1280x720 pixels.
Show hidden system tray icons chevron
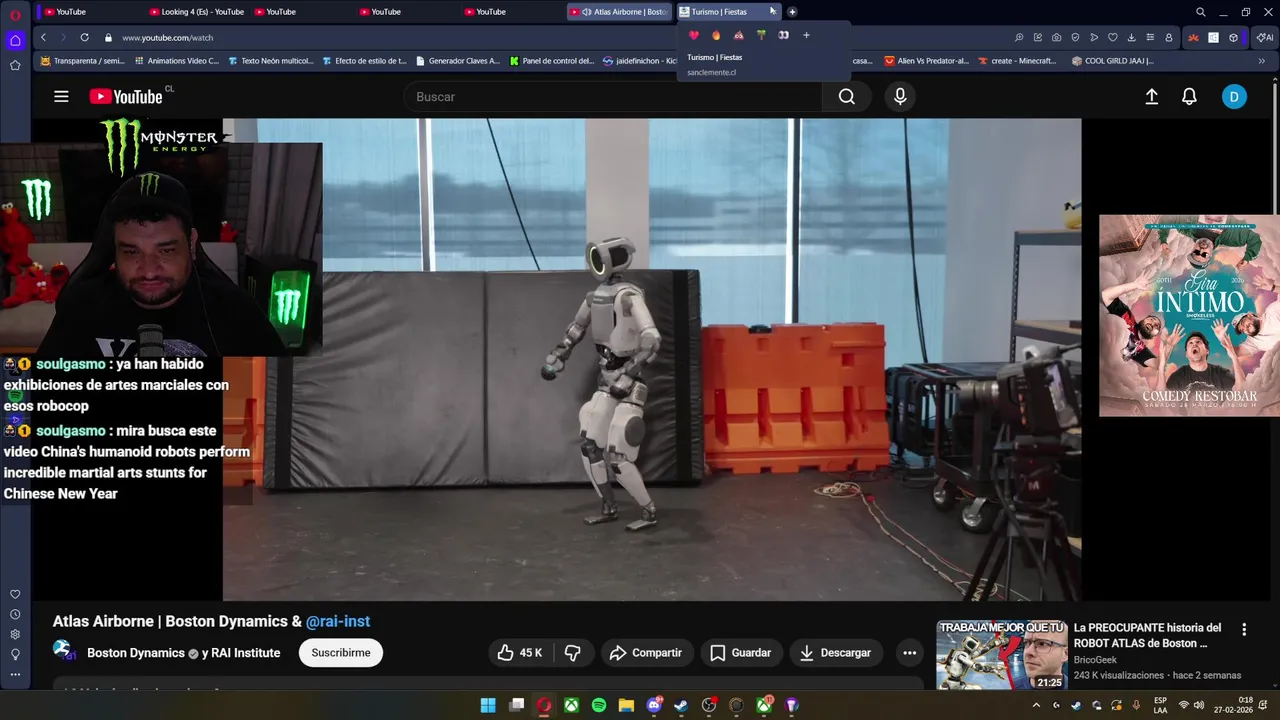click(x=1036, y=705)
